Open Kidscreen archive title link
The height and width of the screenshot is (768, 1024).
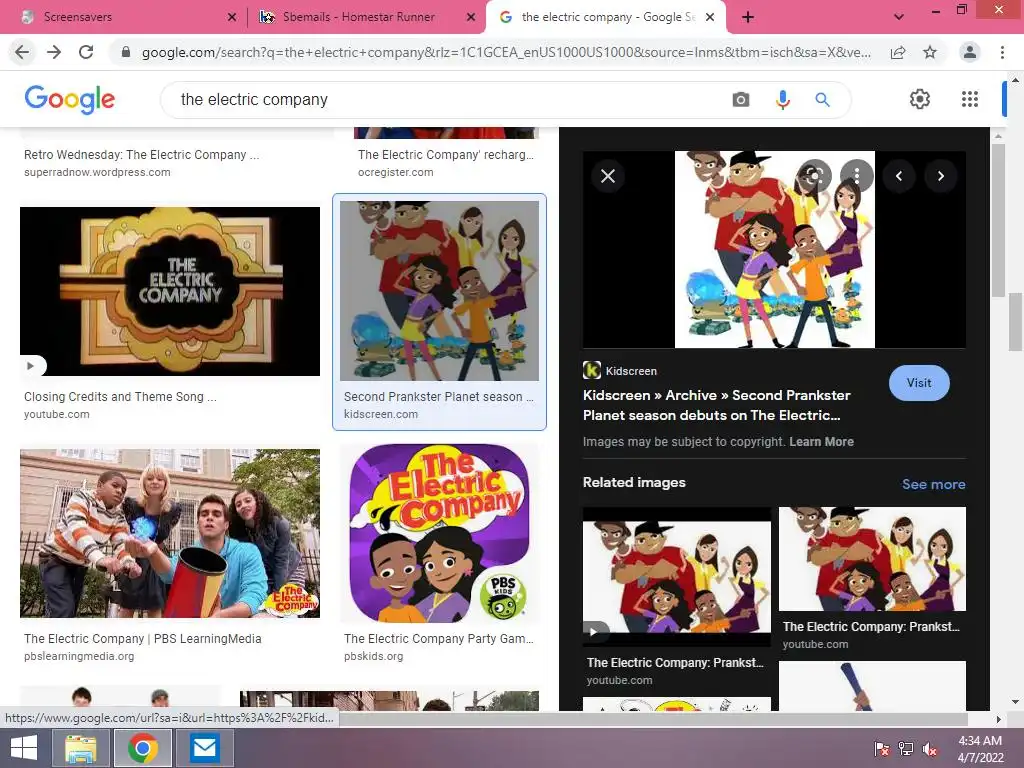pos(716,405)
